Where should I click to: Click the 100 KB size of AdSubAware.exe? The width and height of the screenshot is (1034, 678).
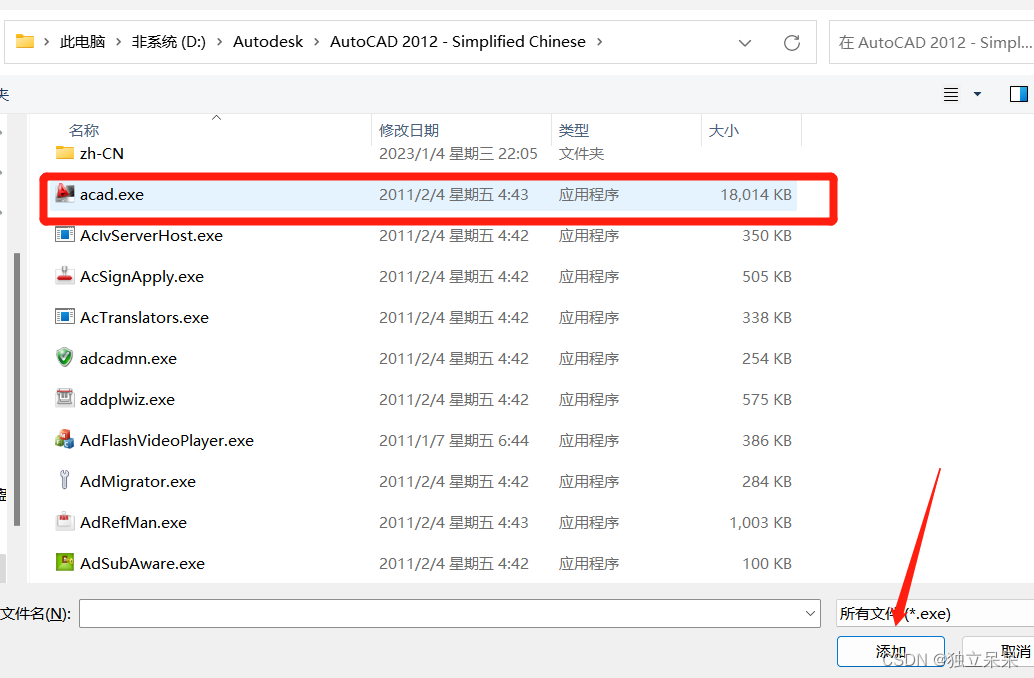tap(767, 563)
